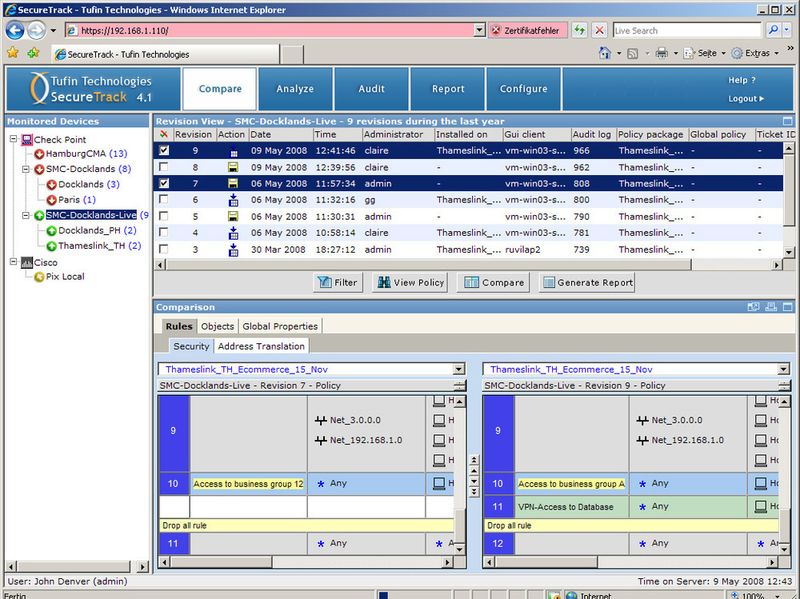The image size is (800, 599).
Task: Collapse the Cisco tree node
Action: pyautogui.click(x=14, y=262)
